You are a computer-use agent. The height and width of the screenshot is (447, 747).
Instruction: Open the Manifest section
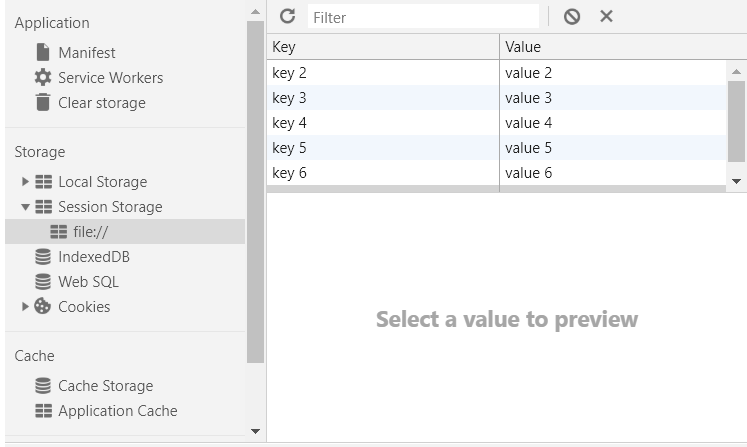click(86, 52)
